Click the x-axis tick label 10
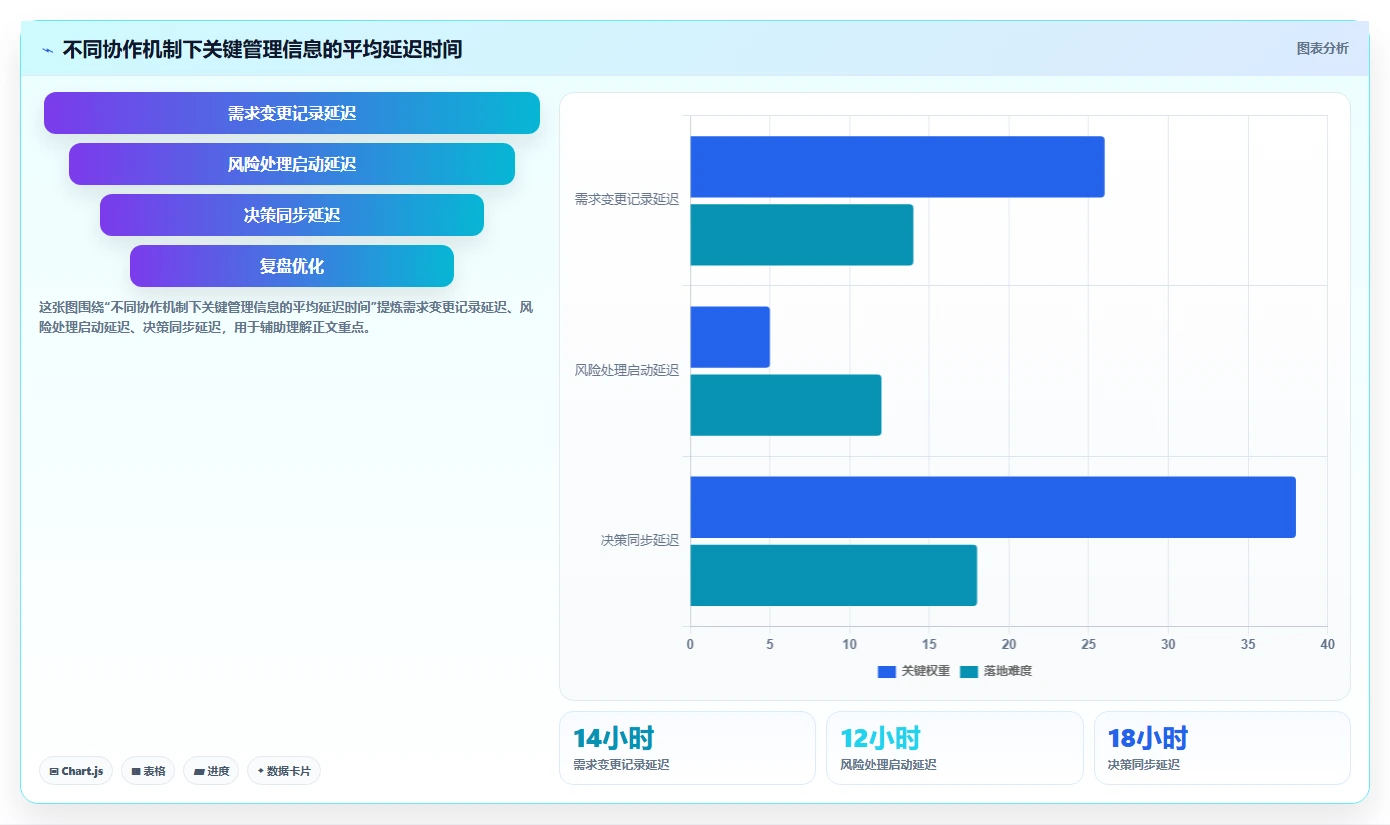This screenshot has height=825, width=1390. [x=849, y=644]
